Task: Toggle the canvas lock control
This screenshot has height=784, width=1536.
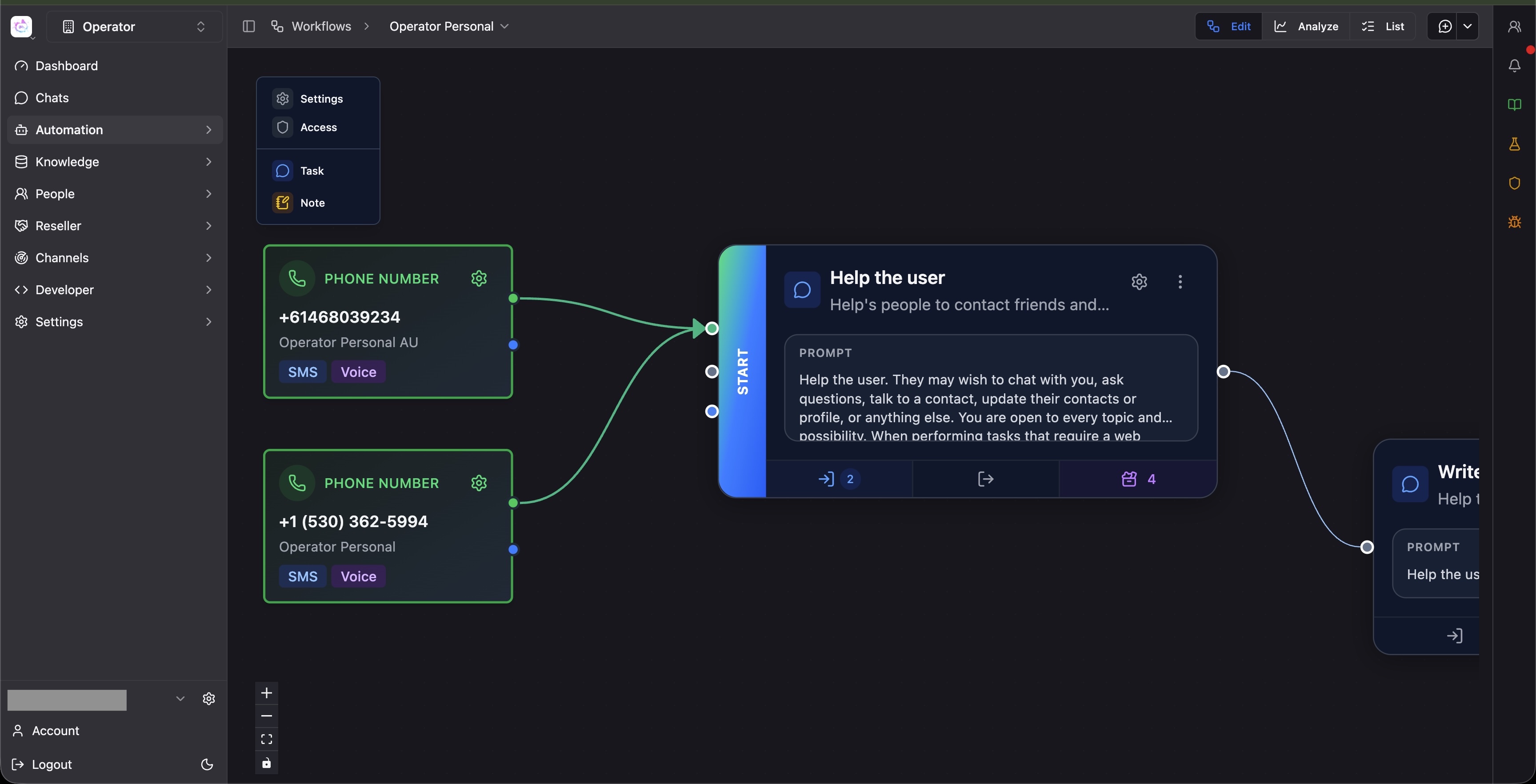Action: coord(267,763)
